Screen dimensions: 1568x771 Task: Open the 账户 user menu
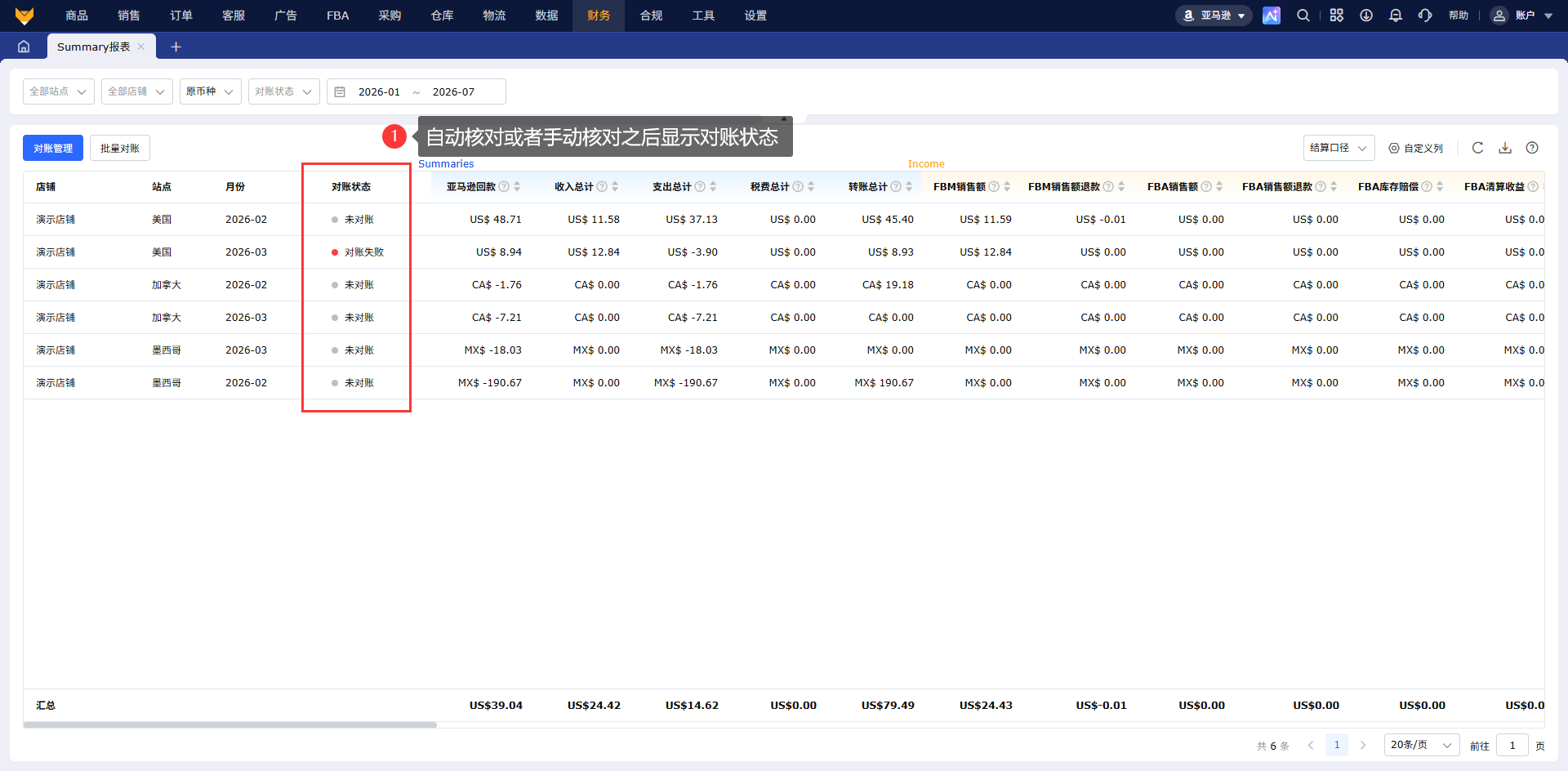pos(1521,16)
